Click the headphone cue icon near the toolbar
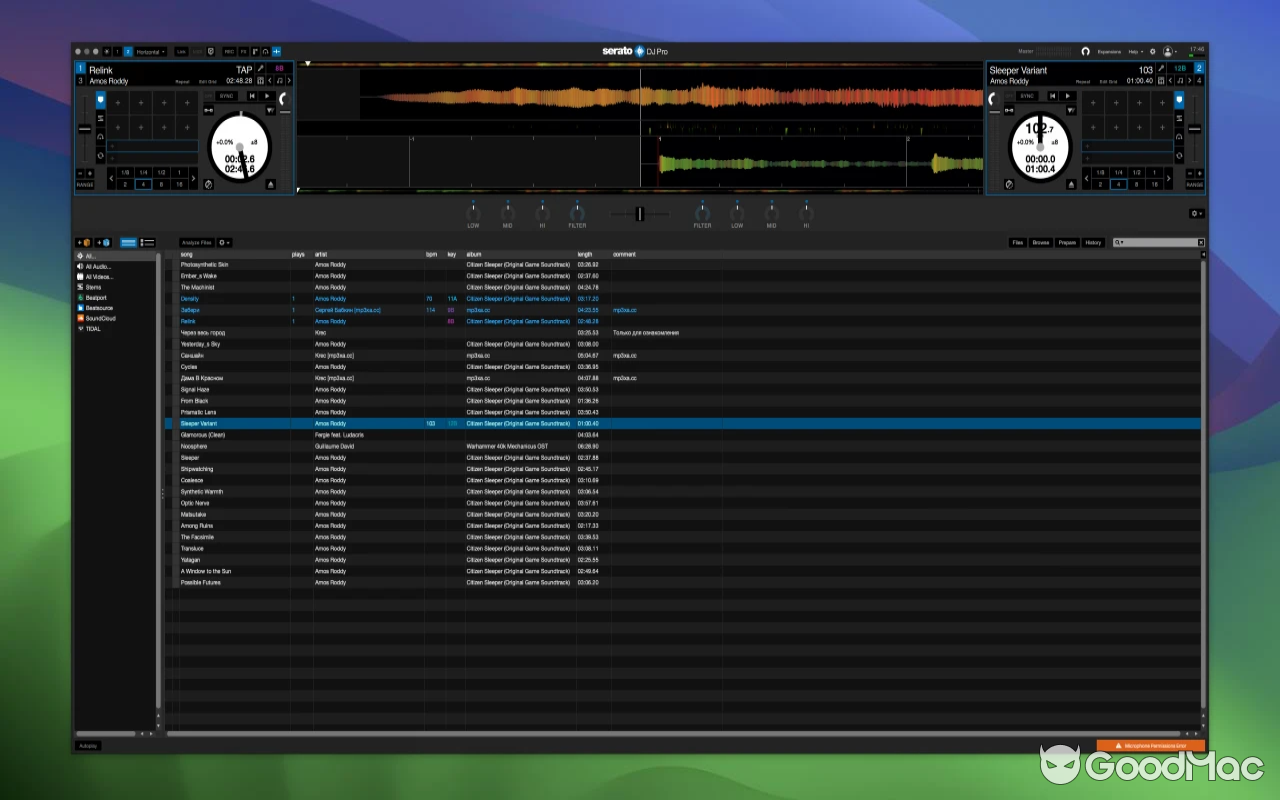This screenshot has height=800, width=1280. pyautogui.click(x=264, y=51)
